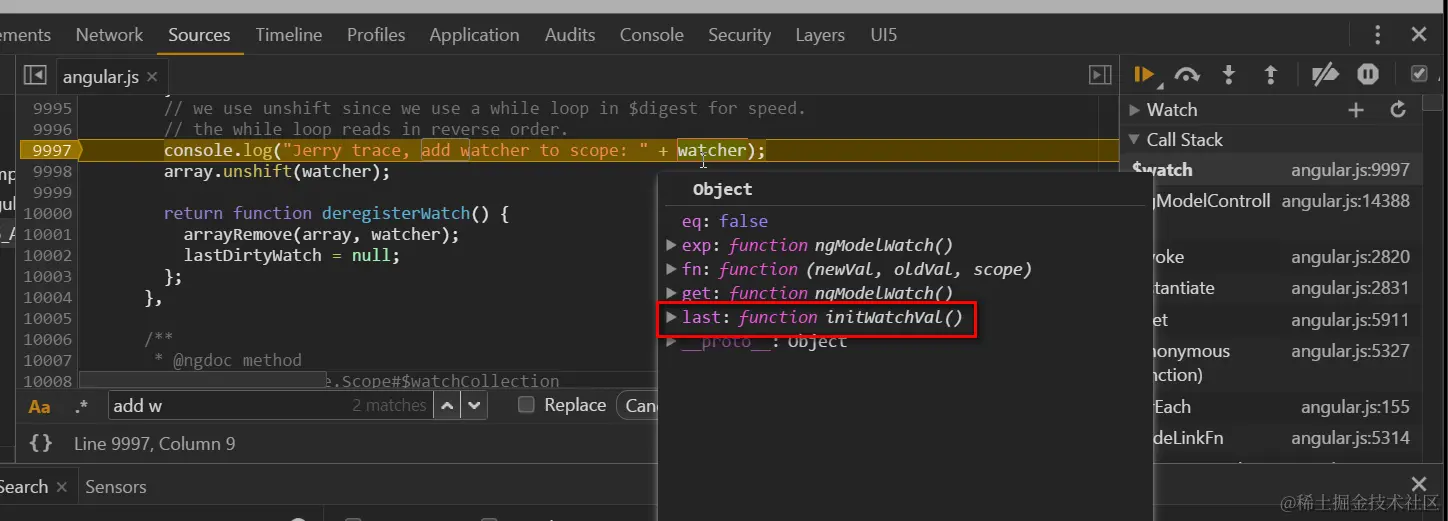Pretty print source with braces icon
Image resolution: width=1448 pixels, height=521 pixels.
[x=41, y=443]
